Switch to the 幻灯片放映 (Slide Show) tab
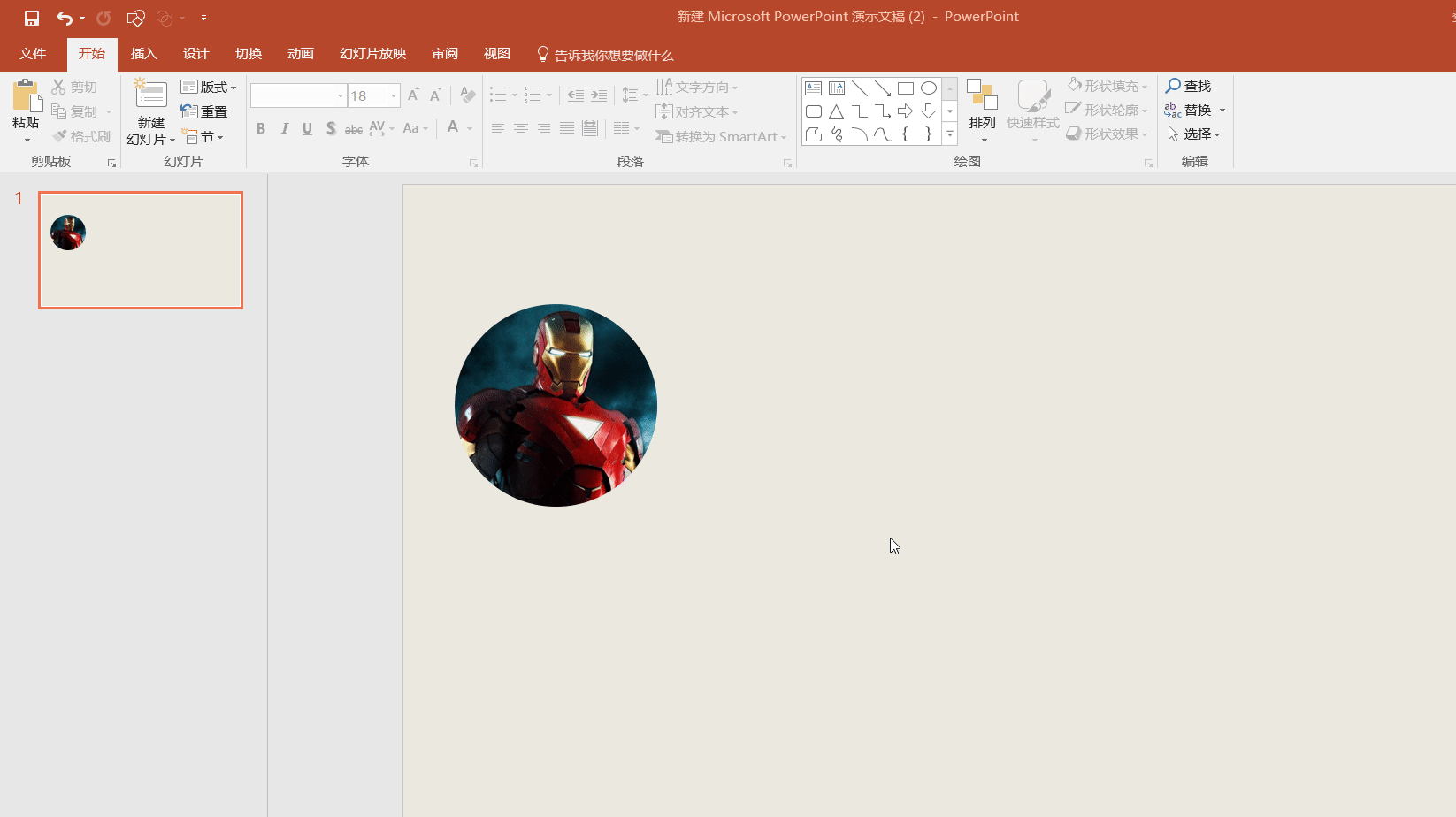The width and height of the screenshot is (1456, 817). (372, 54)
